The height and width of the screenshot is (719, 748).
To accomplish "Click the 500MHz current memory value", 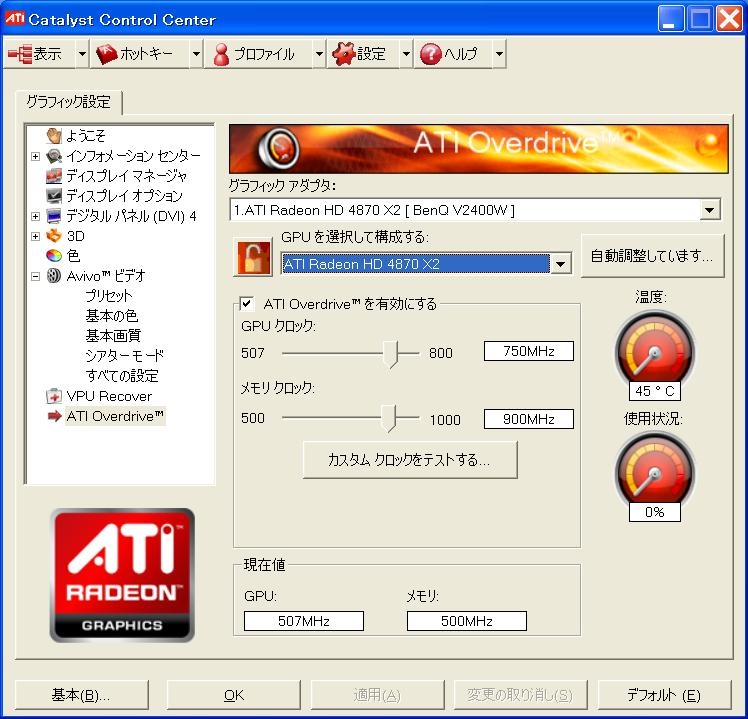I will [467, 621].
